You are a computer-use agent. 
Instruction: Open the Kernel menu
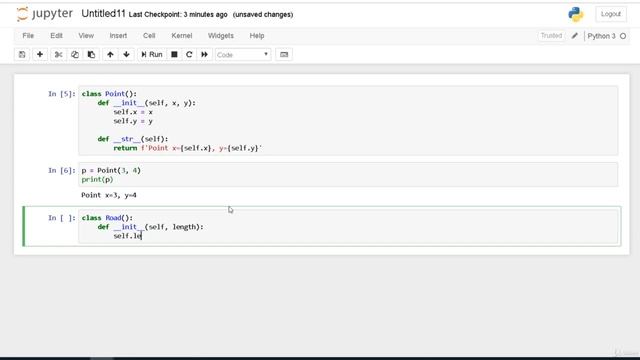click(x=182, y=36)
